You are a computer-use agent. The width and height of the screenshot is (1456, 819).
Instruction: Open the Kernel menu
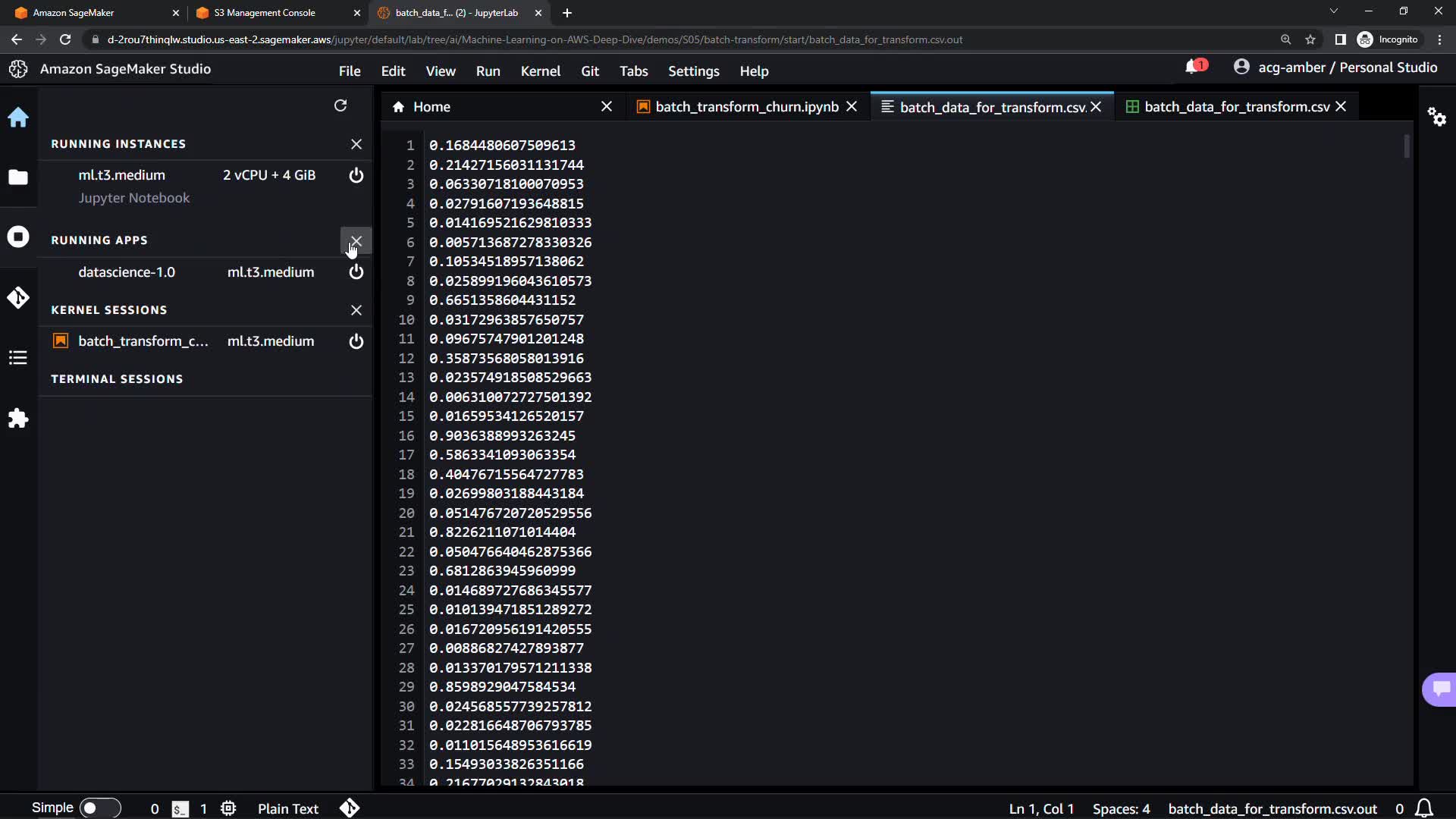[x=540, y=71]
